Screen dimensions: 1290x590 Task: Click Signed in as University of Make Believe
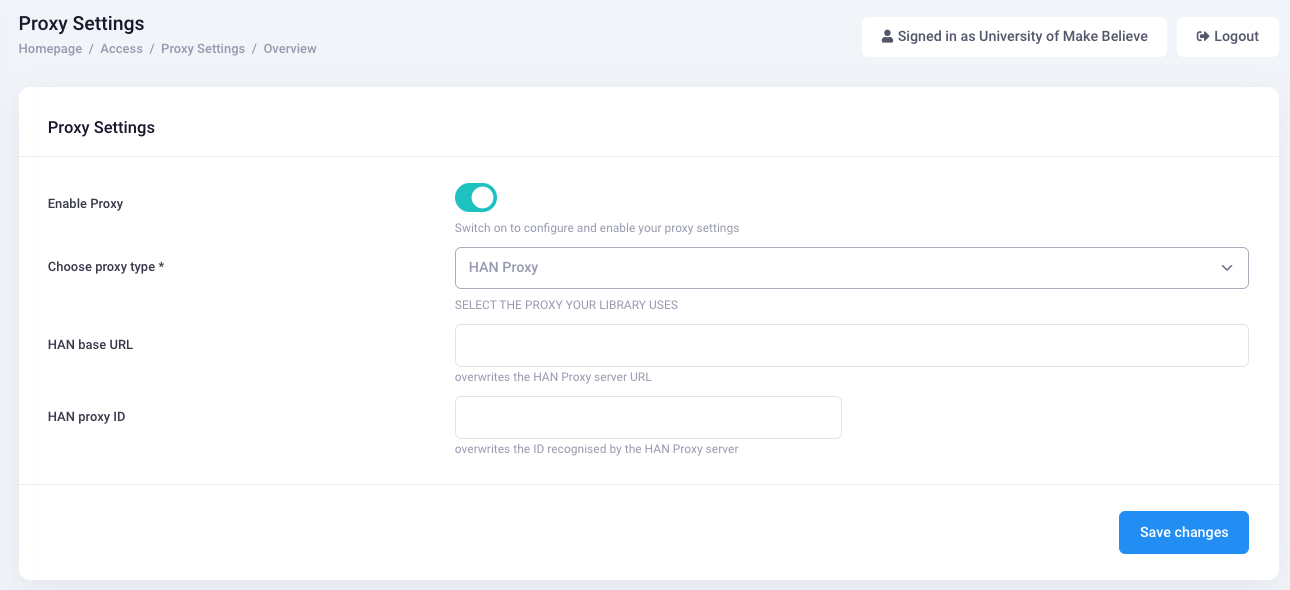click(1014, 36)
